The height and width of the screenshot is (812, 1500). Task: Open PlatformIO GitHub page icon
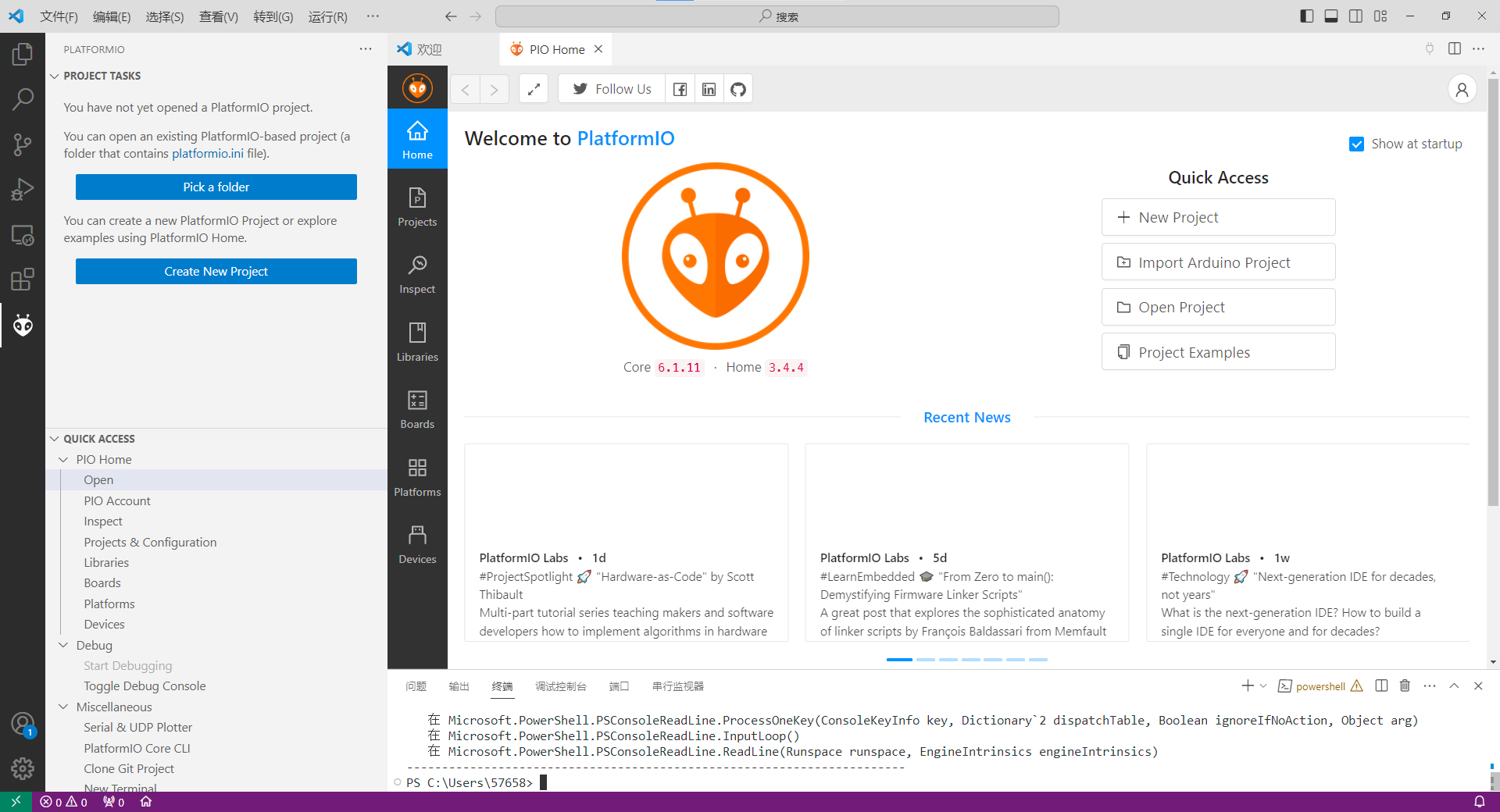click(738, 89)
